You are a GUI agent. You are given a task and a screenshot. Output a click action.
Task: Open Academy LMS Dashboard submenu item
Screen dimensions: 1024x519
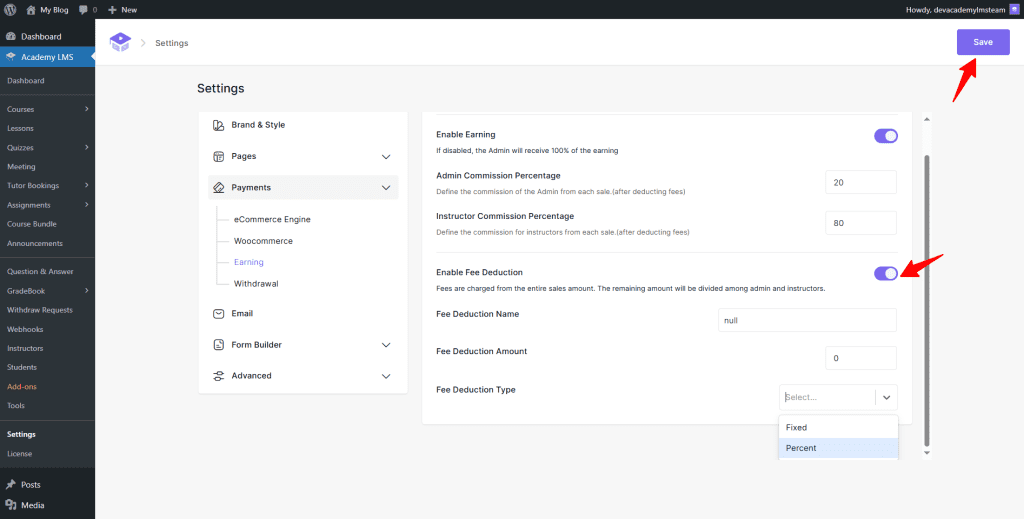click(x=25, y=81)
